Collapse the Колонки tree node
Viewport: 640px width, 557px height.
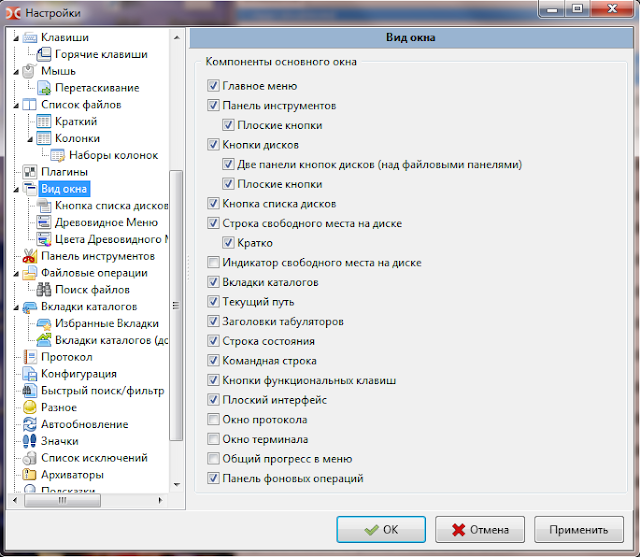tap(30, 139)
